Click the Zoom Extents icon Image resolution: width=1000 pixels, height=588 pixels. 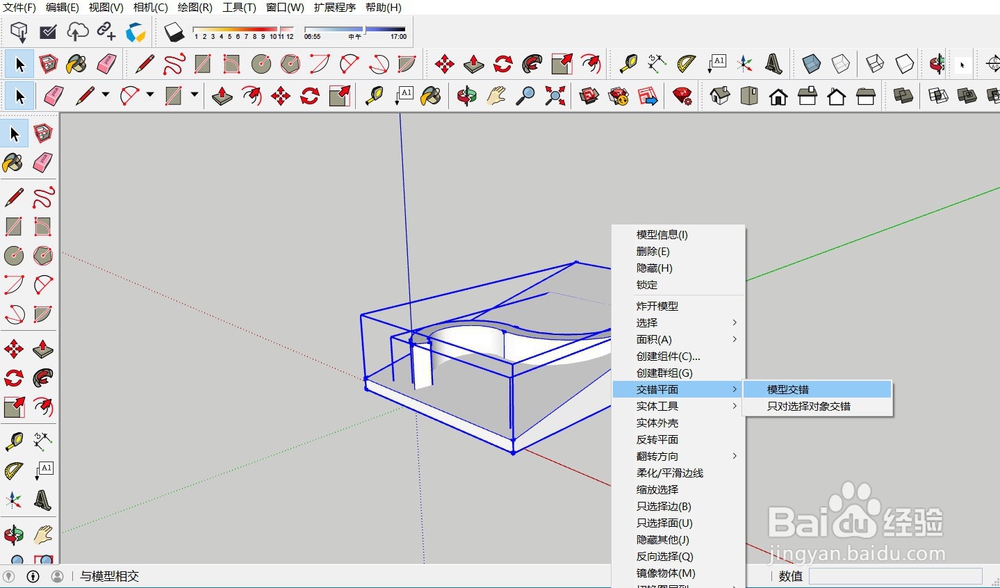555,96
